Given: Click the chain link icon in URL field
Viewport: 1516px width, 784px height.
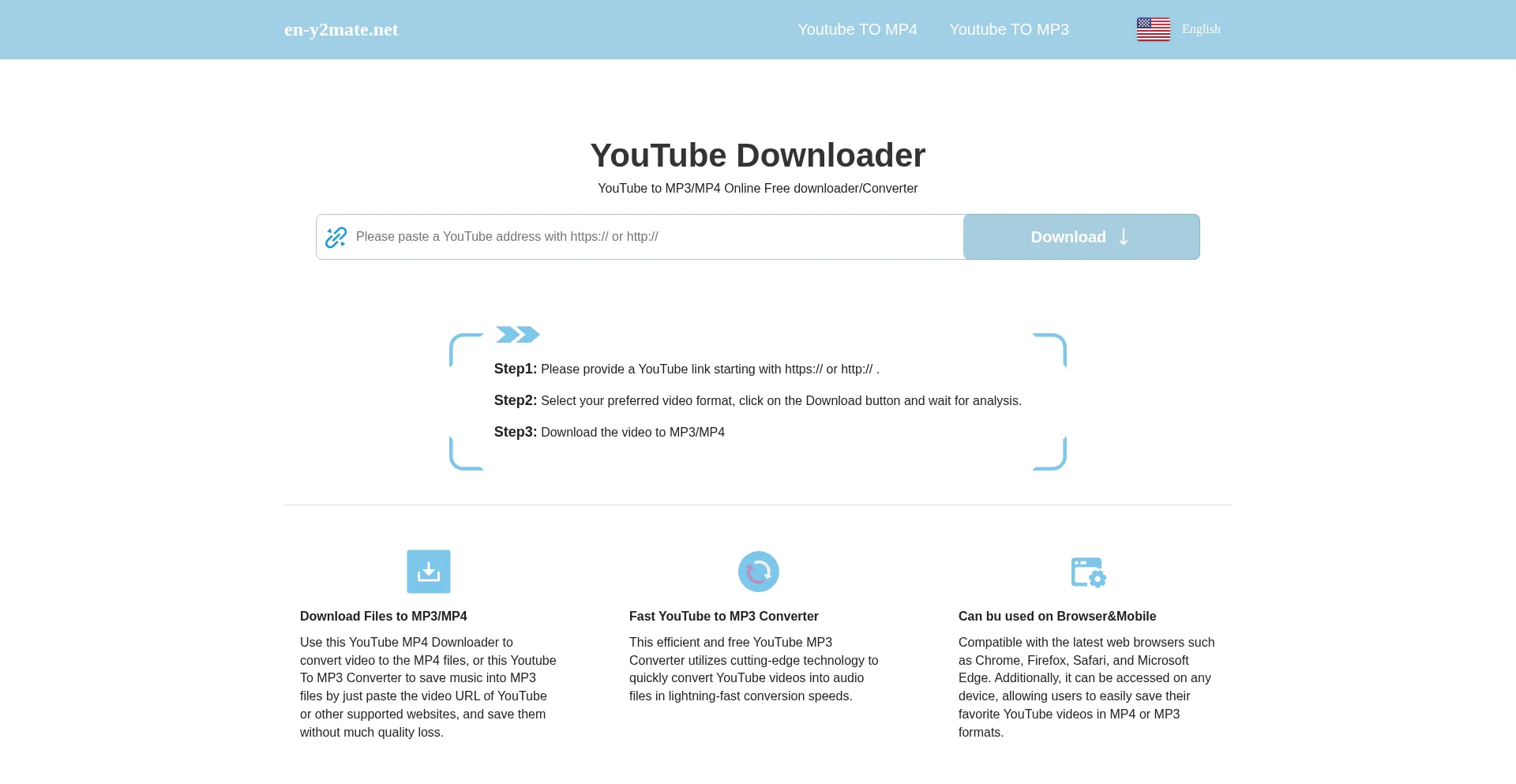Looking at the screenshot, I should (336, 237).
